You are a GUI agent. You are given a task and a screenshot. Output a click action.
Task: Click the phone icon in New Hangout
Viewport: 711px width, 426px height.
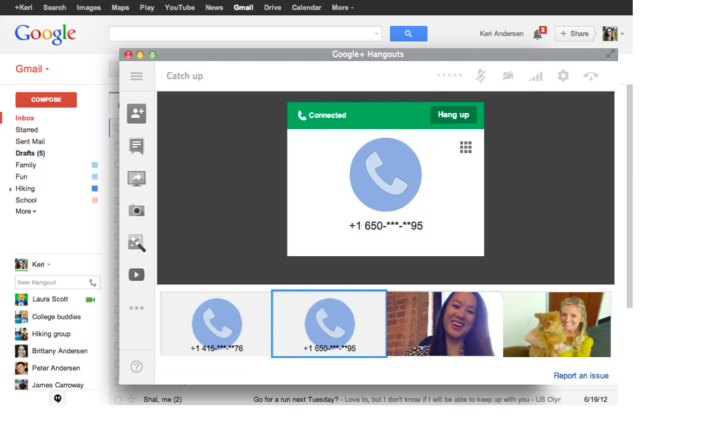[93, 282]
